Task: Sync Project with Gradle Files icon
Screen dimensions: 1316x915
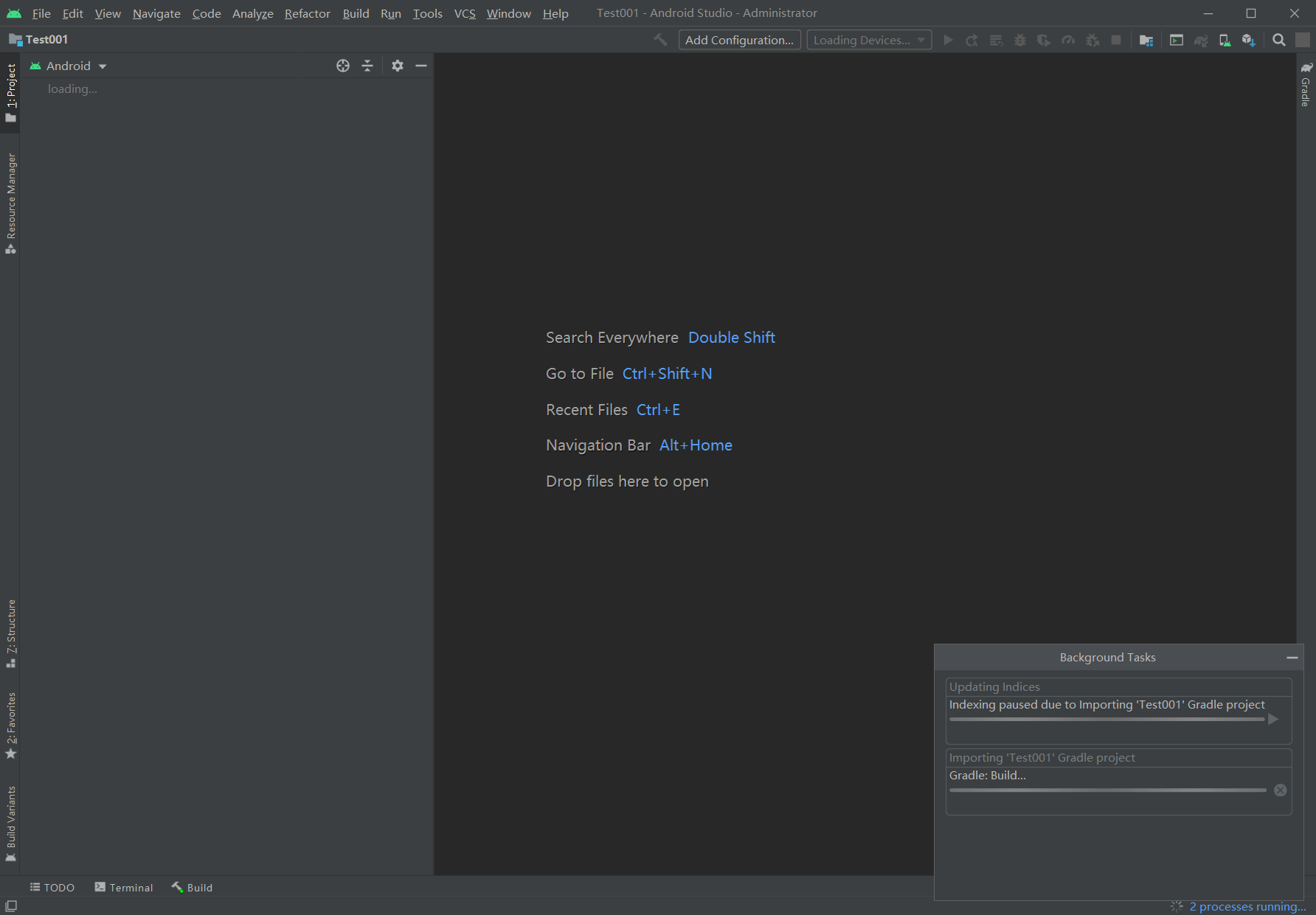Action: coord(1201,40)
